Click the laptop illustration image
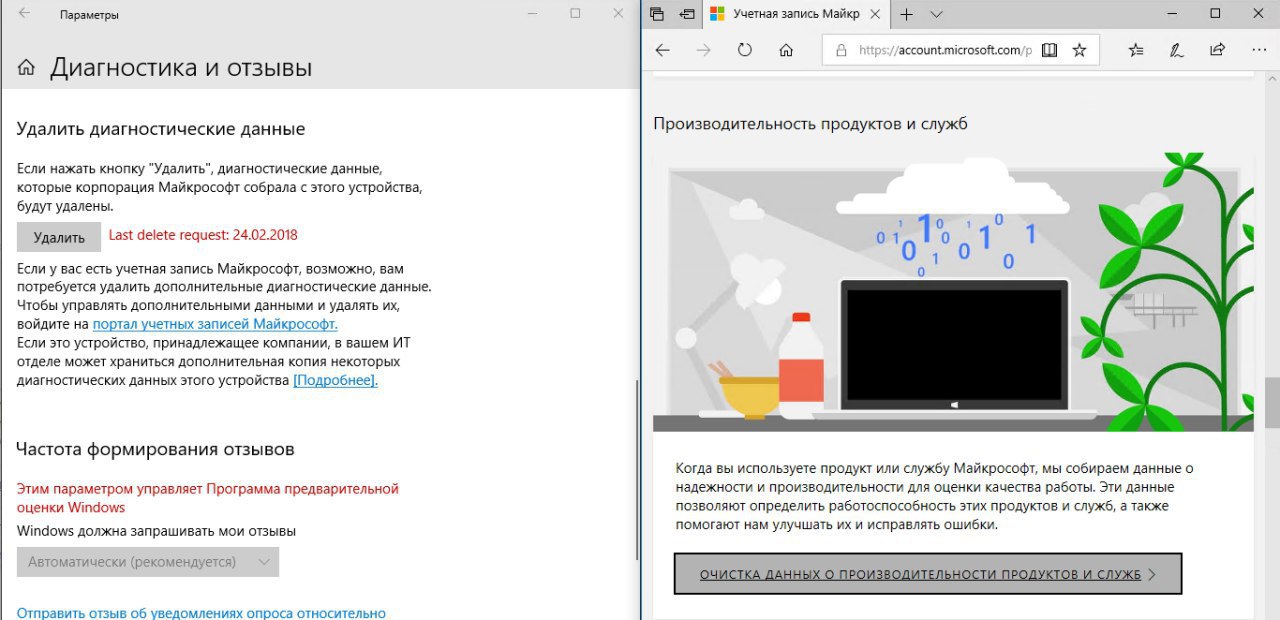Image resolution: width=1280 pixels, height=620 pixels. pyautogui.click(x=953, y=292)
